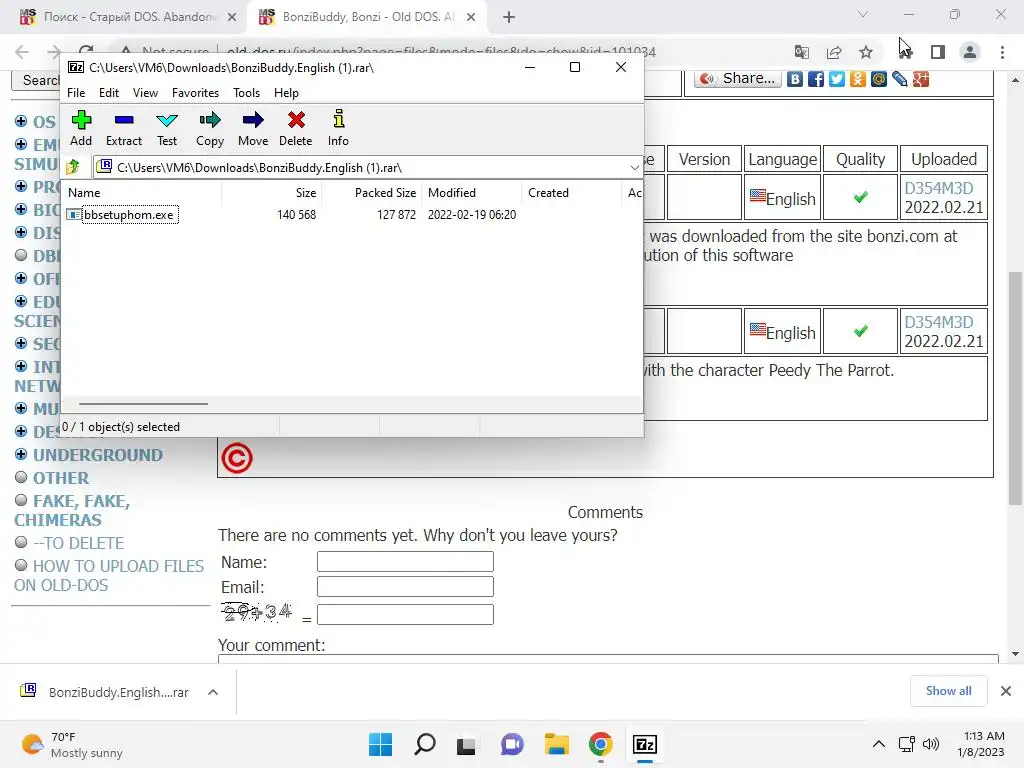Click the red Delete icon
Screen dimensions: 1024x768
pyautogui.click(x=296, y=129)
